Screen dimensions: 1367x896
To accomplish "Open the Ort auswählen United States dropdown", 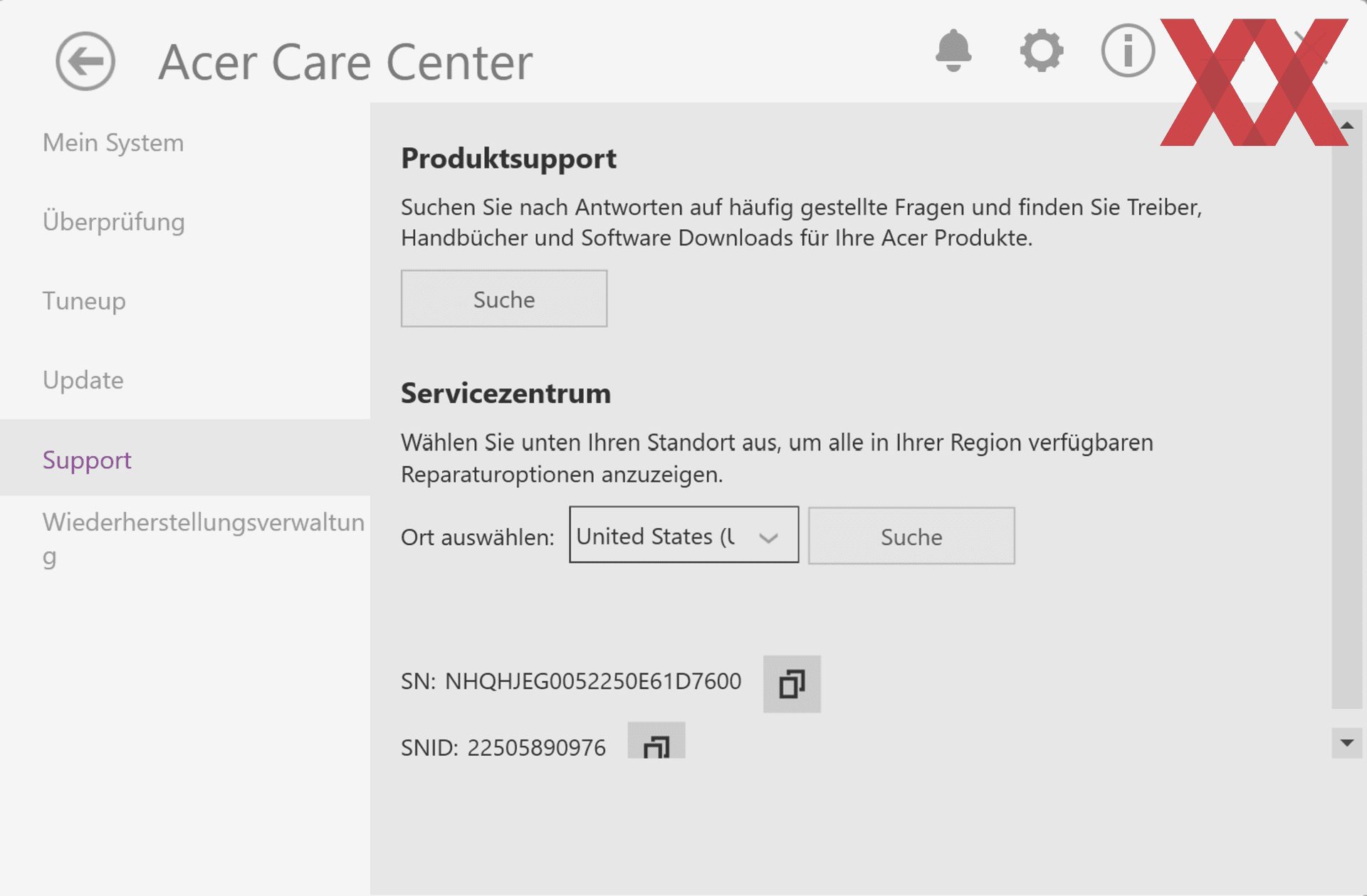I will 683,534.
